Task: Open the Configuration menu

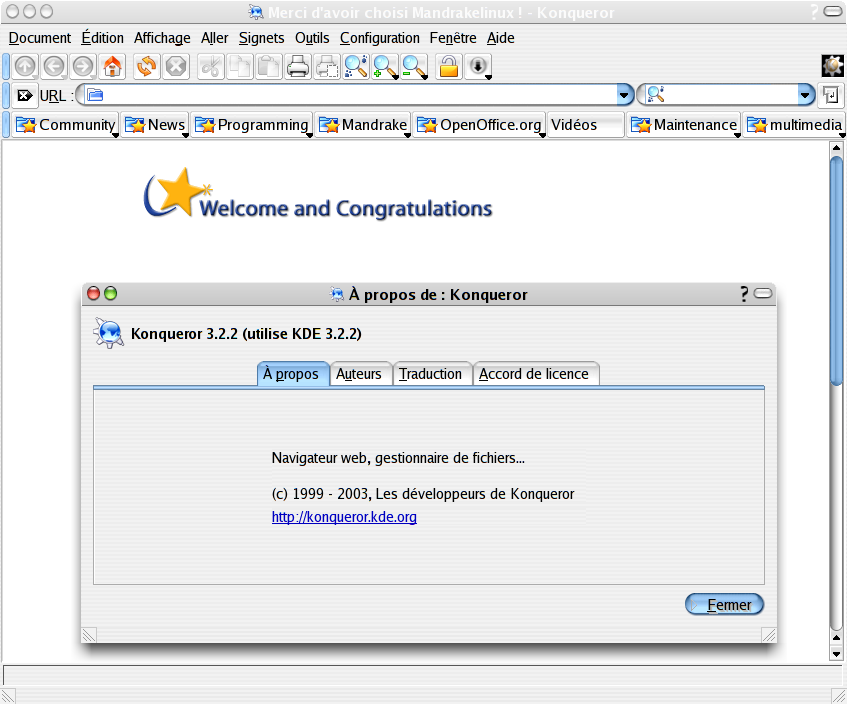Action: click(x=380, y=38)
